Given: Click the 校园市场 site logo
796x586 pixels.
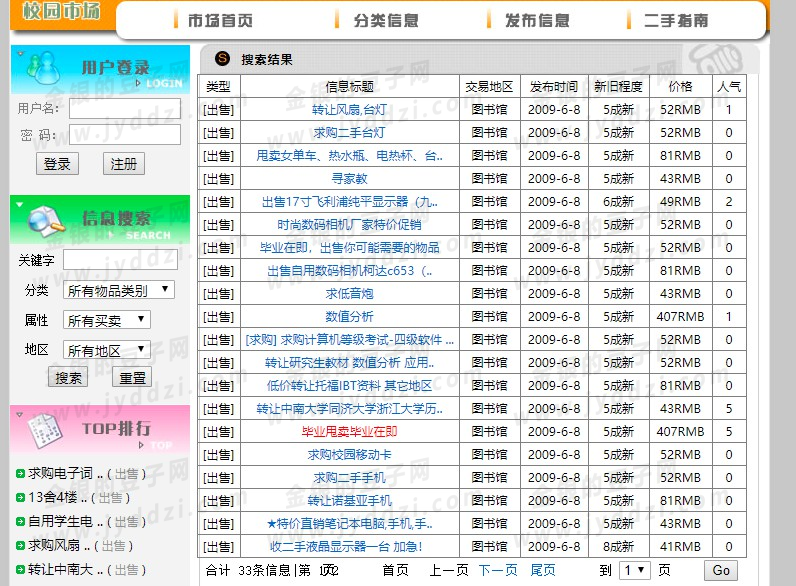Looking at the screenshot, I should tap(61, 10).
